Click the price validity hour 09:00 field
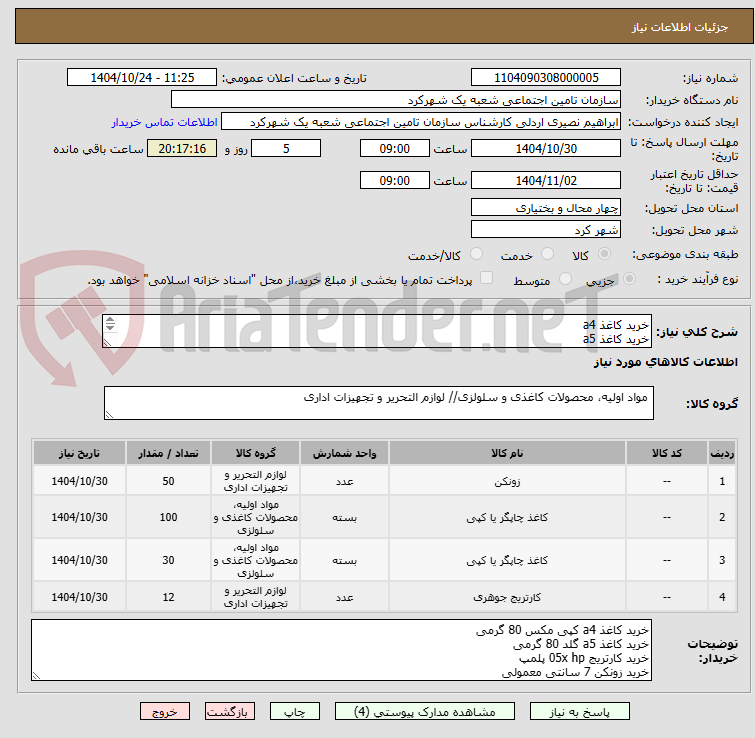 [394, 181]
